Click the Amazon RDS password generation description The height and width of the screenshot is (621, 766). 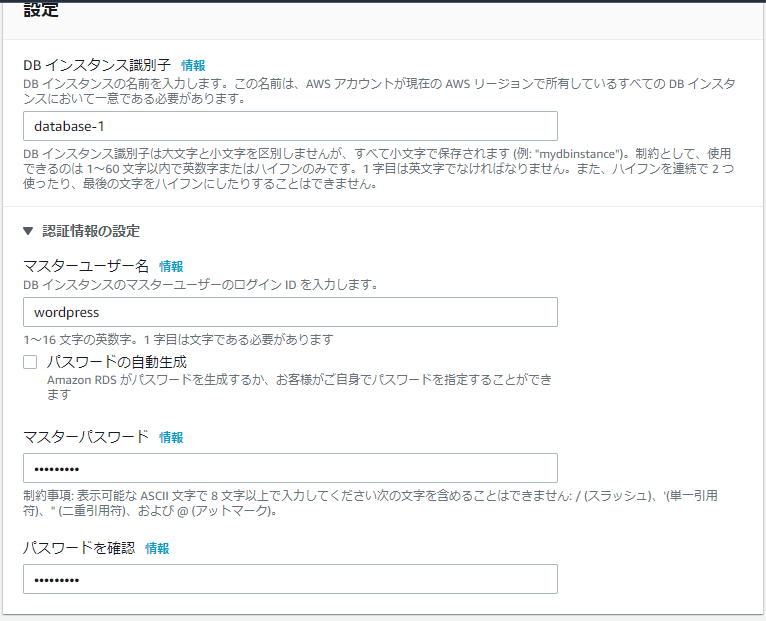coord(299,387)
